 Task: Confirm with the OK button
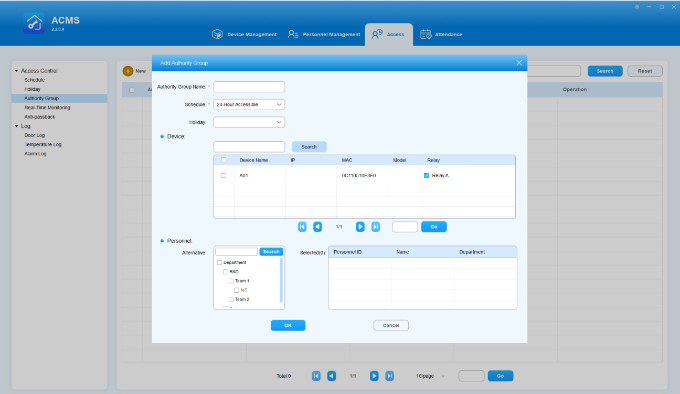[x=288, y=326]
